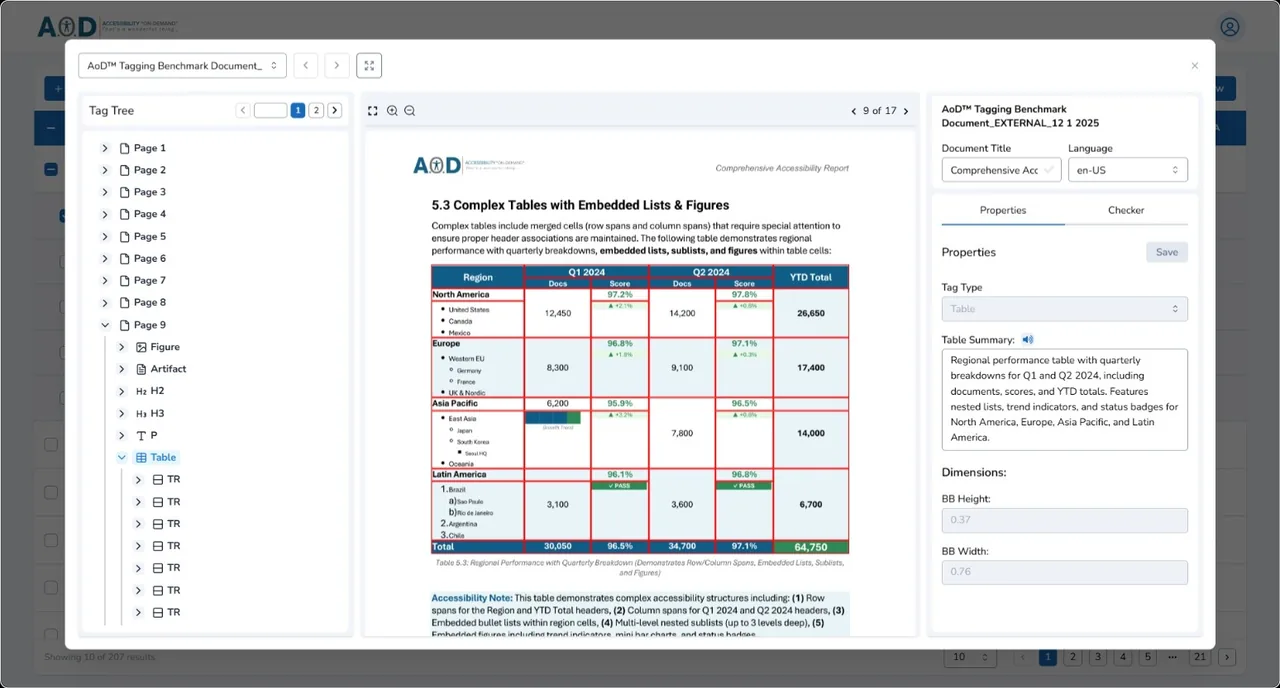Switch to the Checker tab
This screenshot has width=1280, height=688.
point(1126,210)
